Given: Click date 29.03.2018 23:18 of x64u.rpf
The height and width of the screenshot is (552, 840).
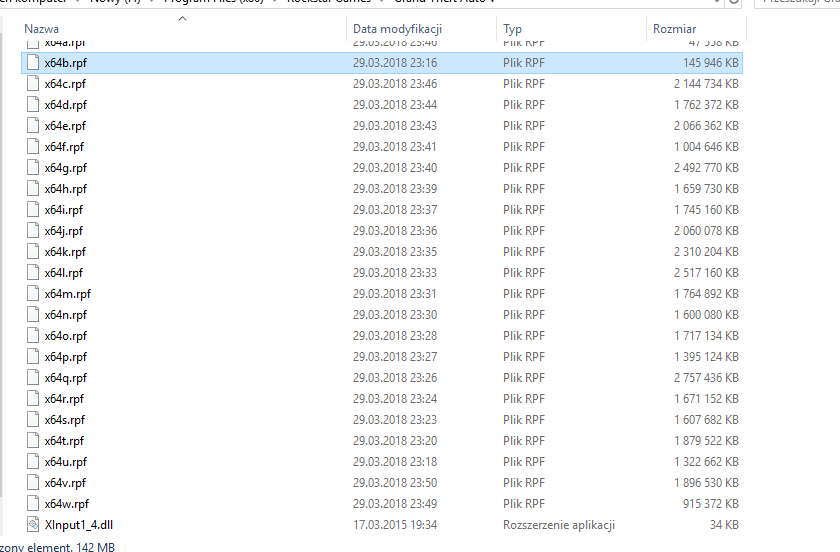Looking at the screenshot, I should [395, 461].
